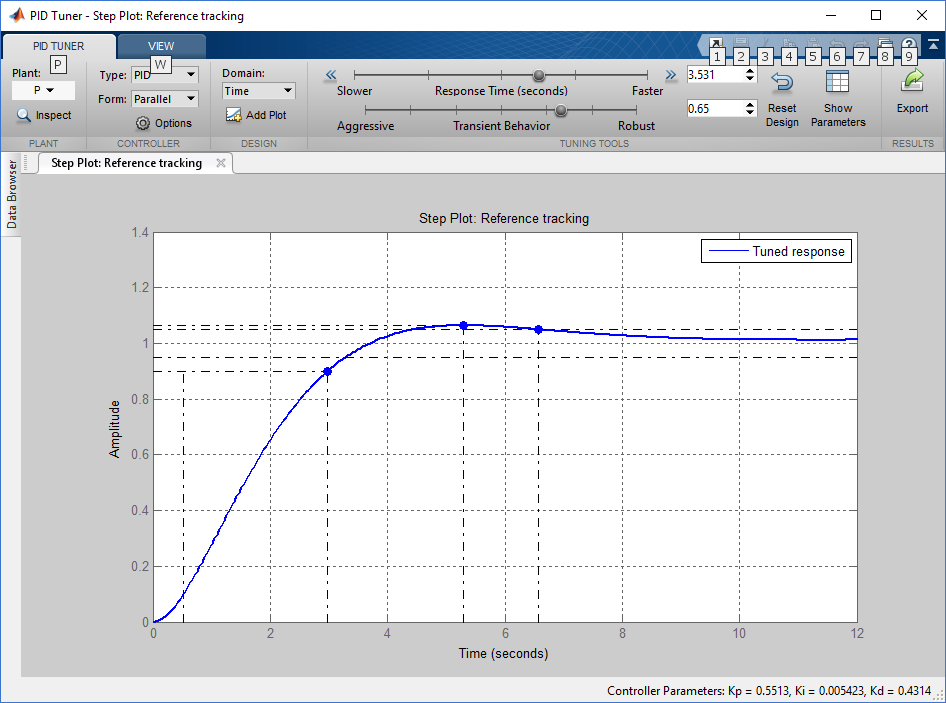The image size is (946, 703).
Task: Click the Tuned response legend entry
Action: pyautogui.click(x=776, y=251)
